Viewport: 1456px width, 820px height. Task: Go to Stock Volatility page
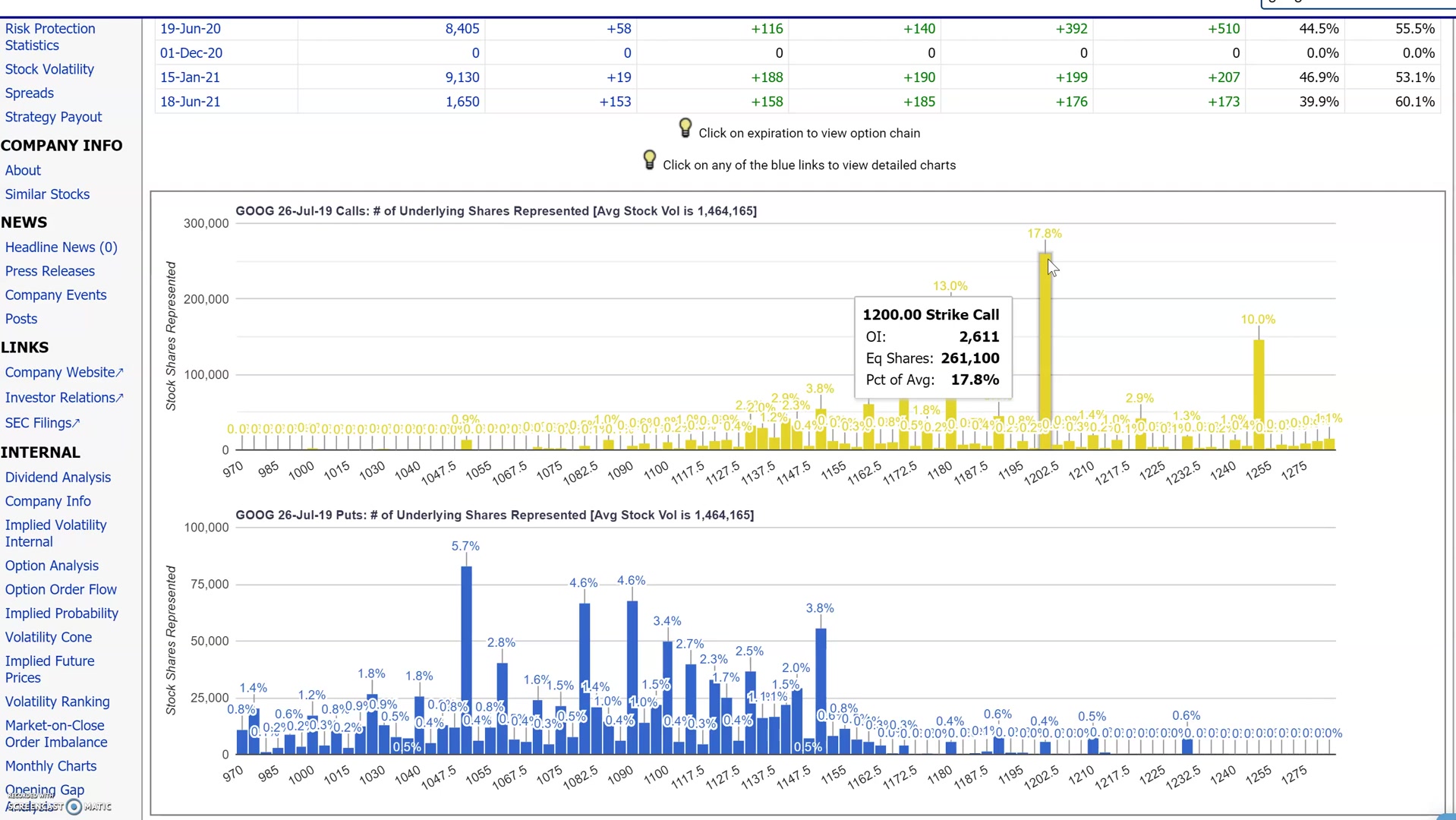(49, 69)
